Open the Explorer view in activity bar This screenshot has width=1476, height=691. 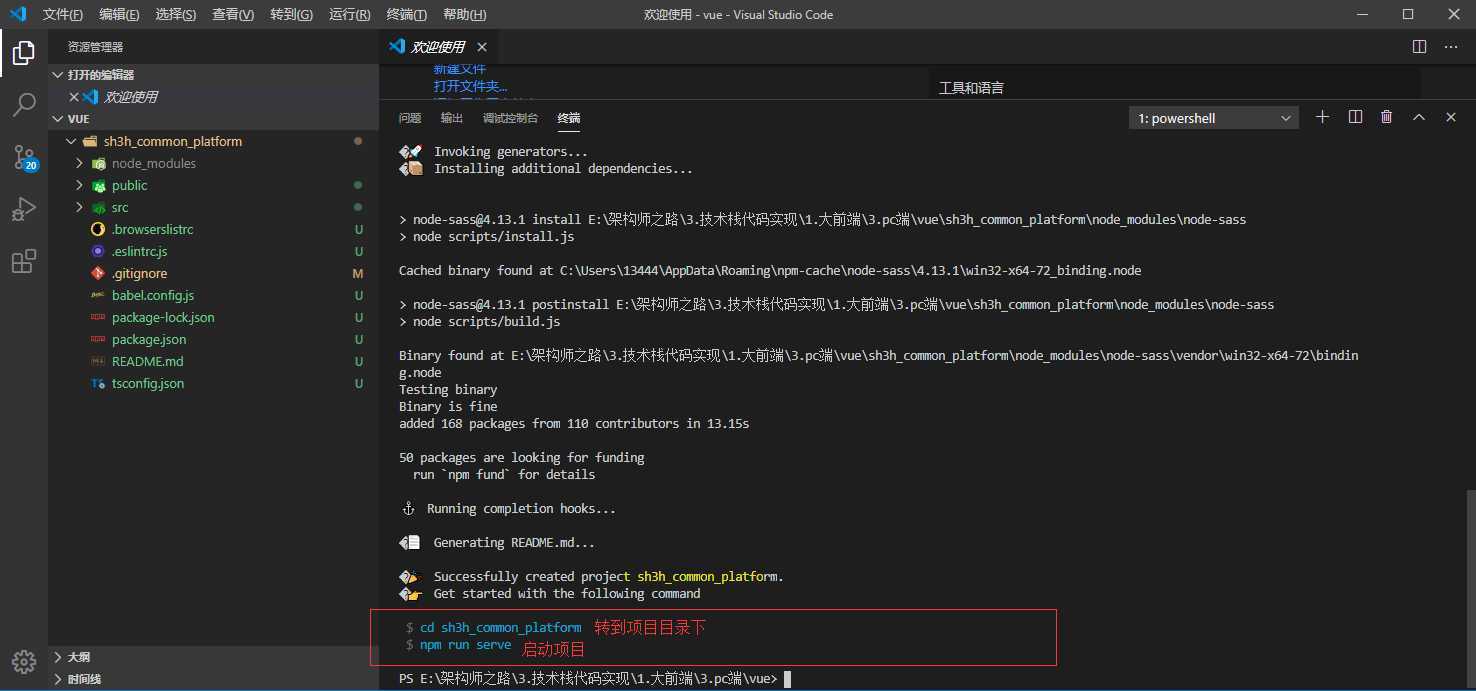tap(24, 53)
